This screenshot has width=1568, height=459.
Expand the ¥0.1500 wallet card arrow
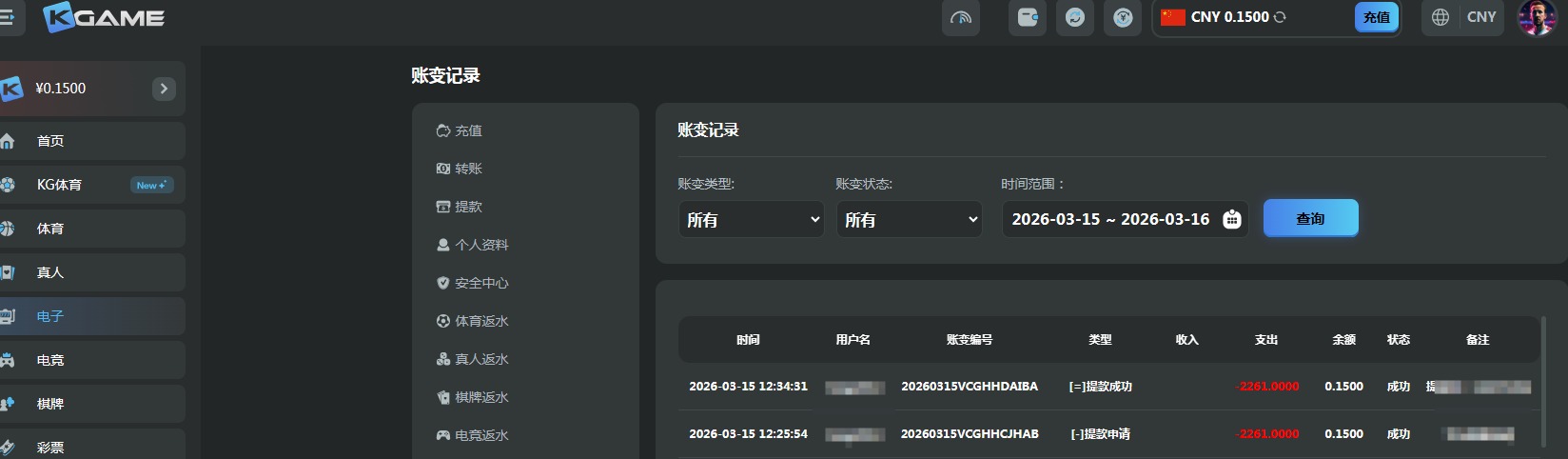point(164,89)
